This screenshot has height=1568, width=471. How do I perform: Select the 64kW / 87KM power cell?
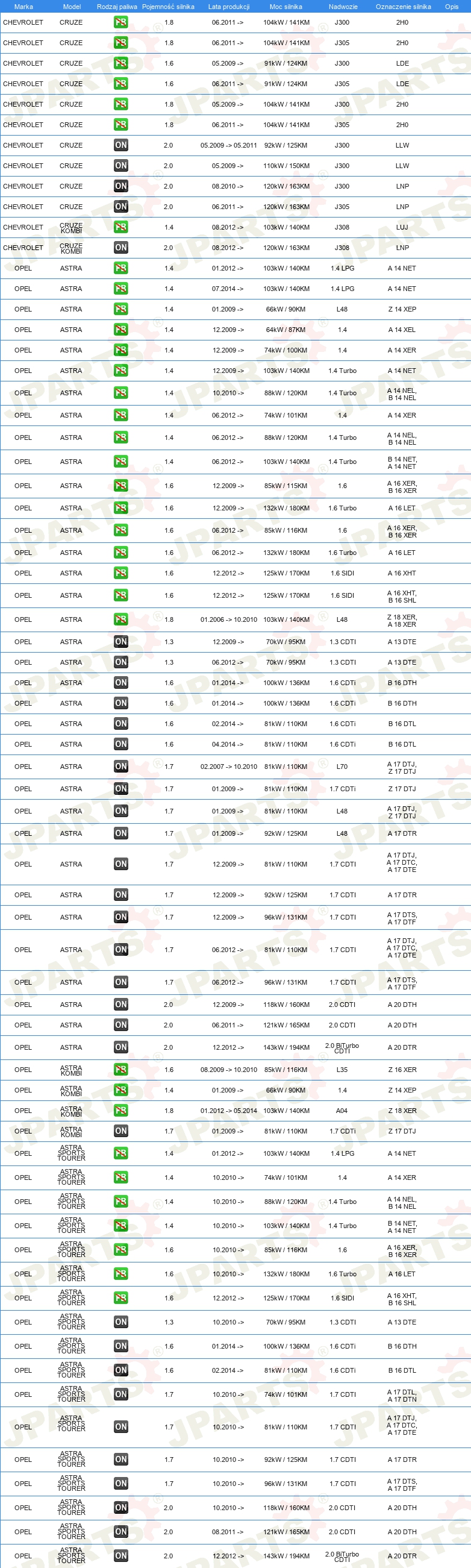pos(286,330)
